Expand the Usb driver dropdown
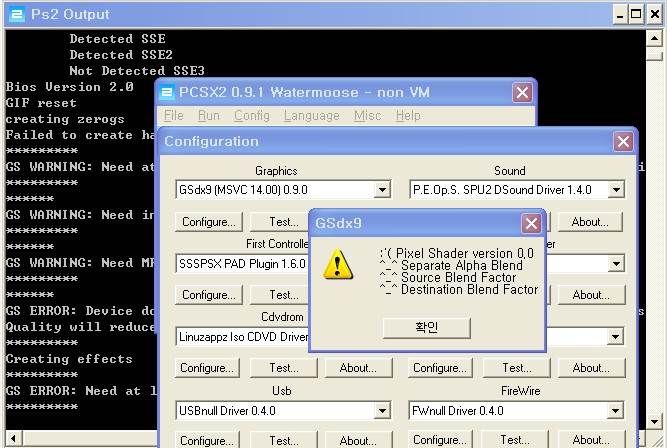The image size is (667, 448). 382,411
